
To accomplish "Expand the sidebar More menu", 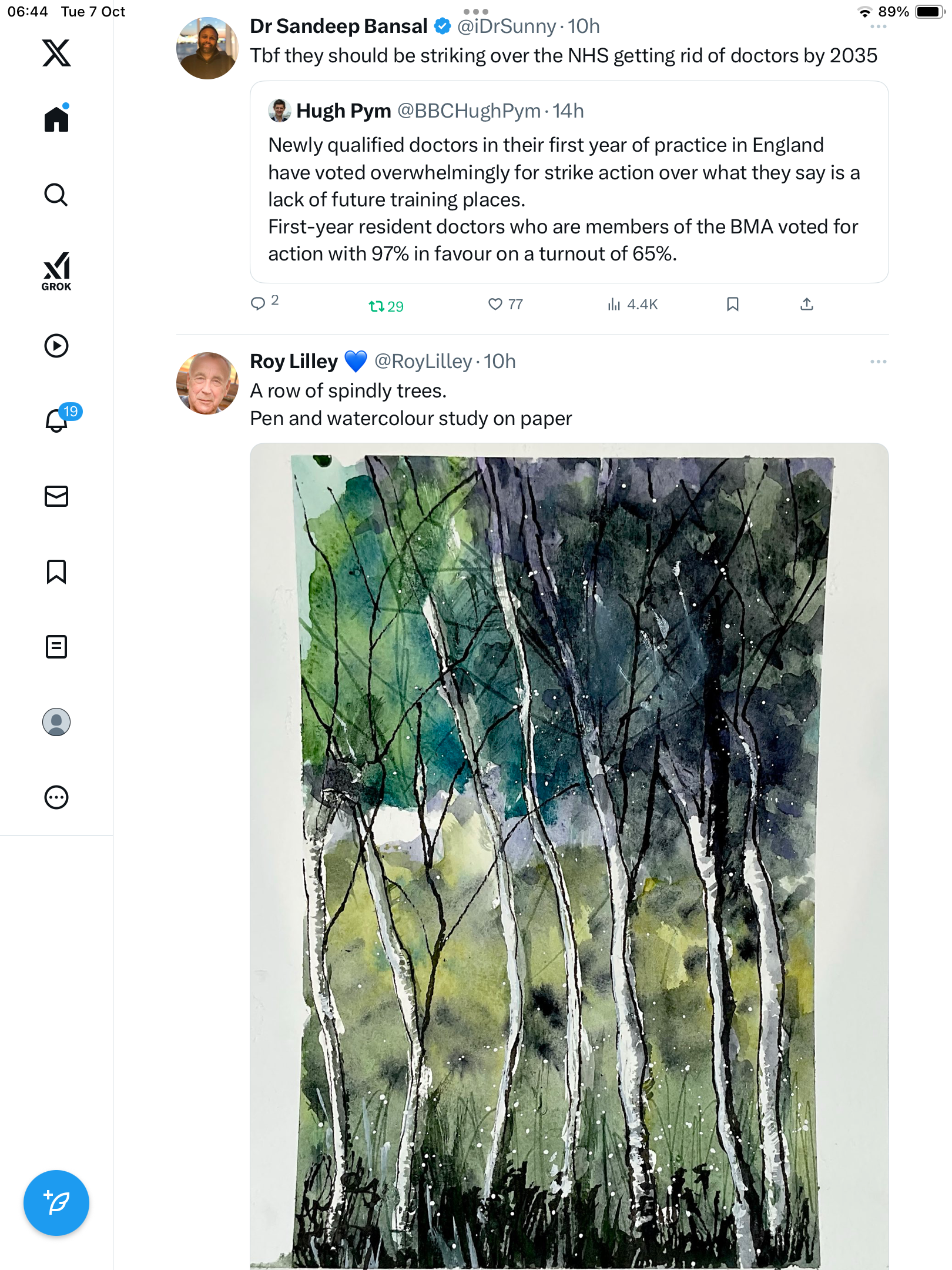I will tap(56, 797).
